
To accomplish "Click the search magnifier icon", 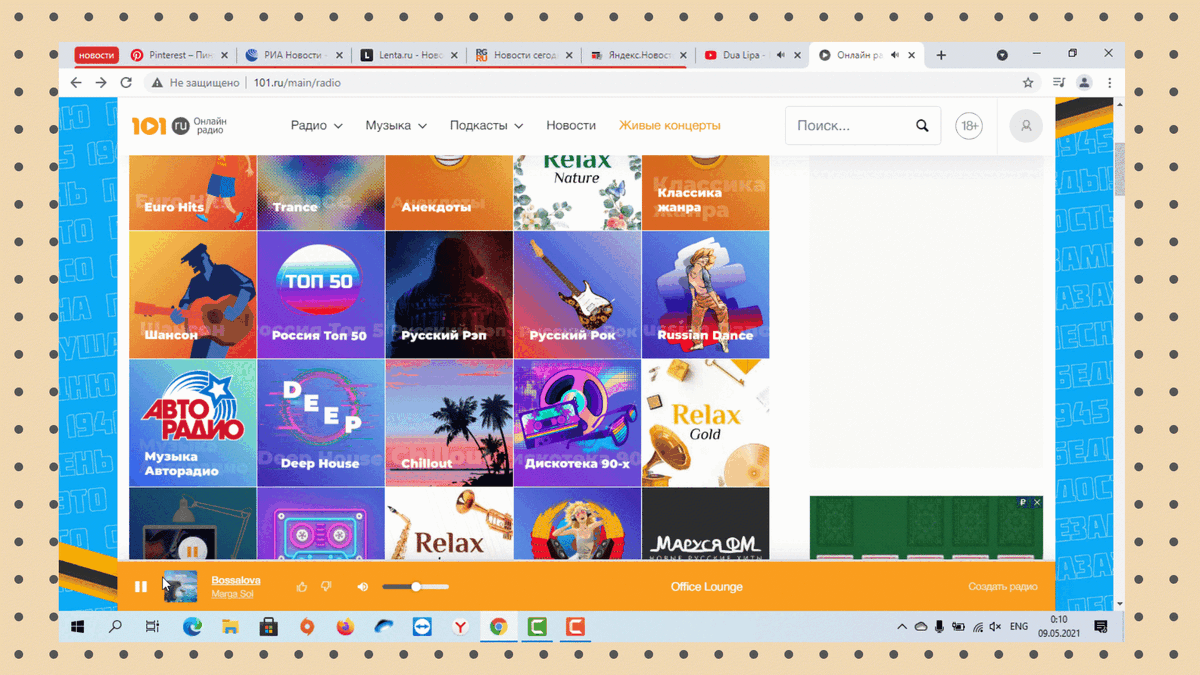I will click(x=922, y=126).
